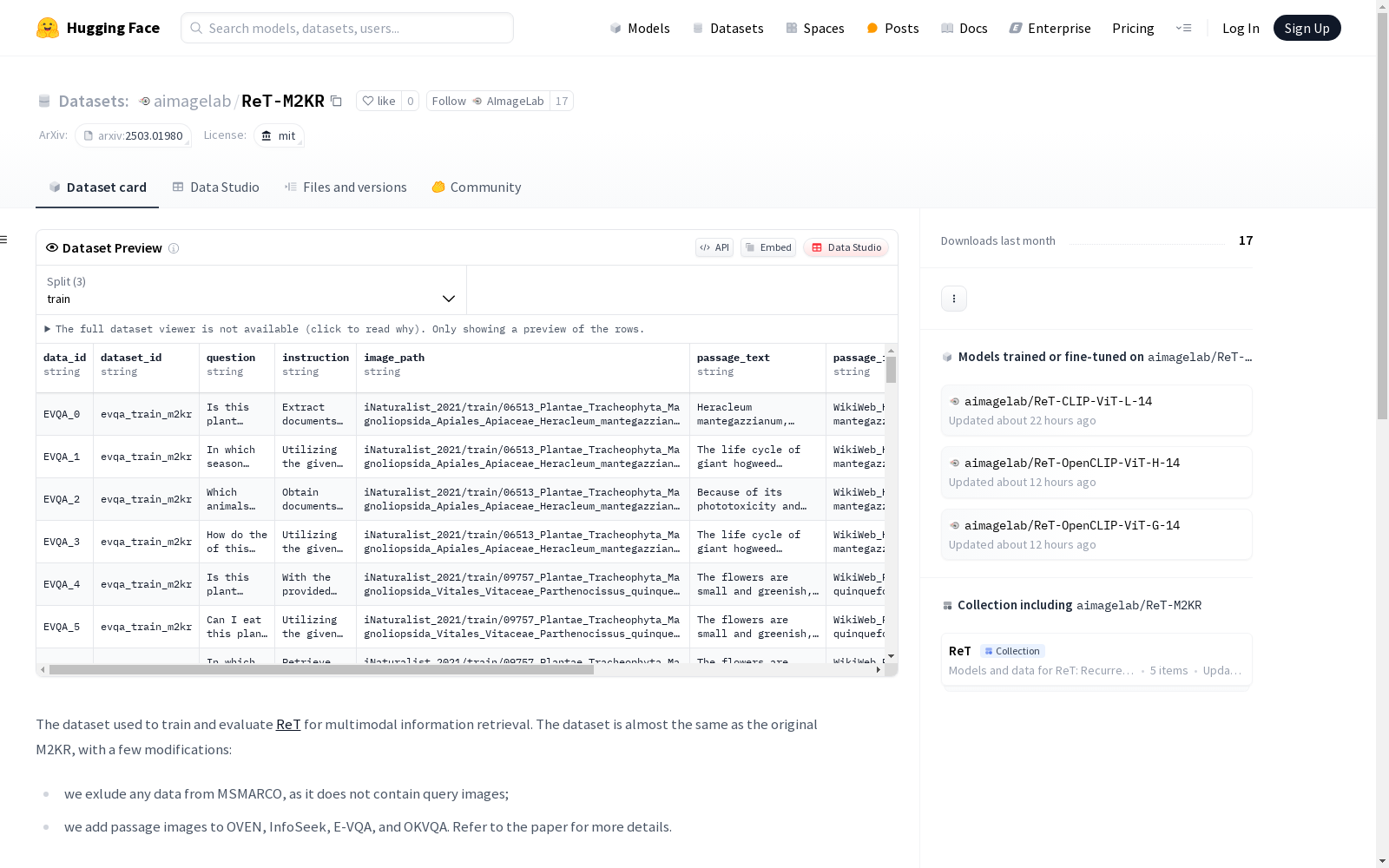Click the 'Which animals' question cell
1389x868 pixels.
[237, 499]
